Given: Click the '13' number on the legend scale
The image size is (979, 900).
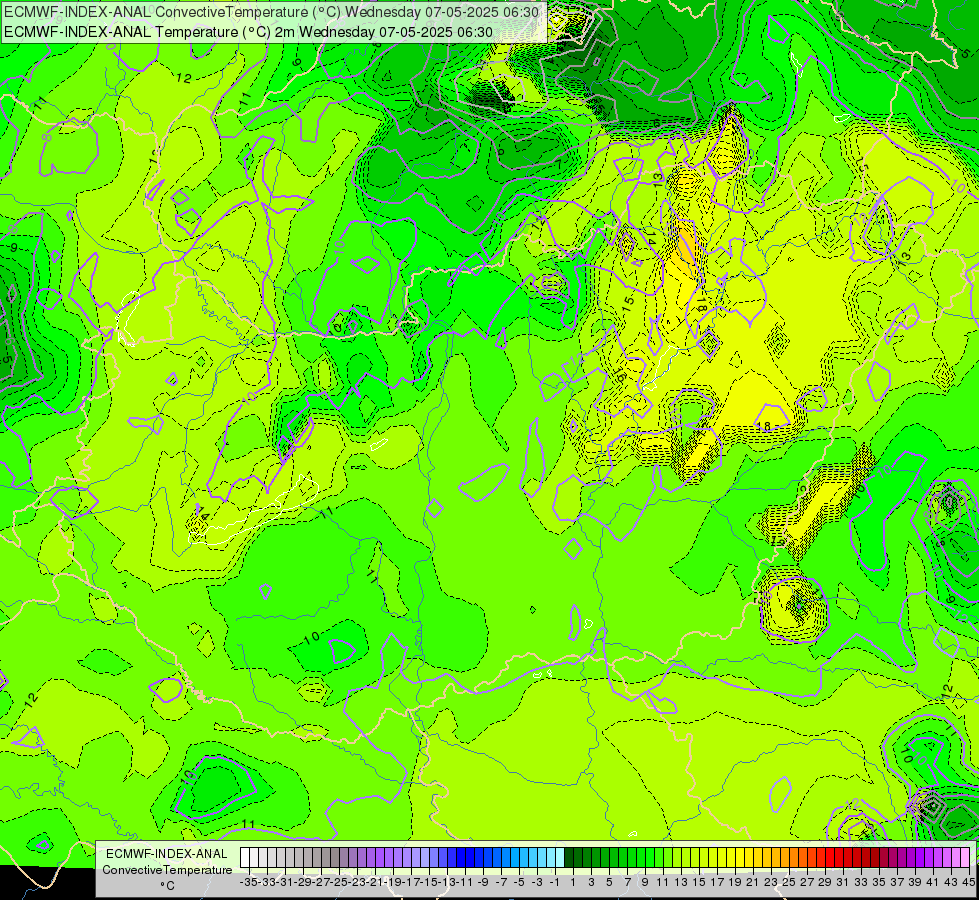Looking at the screenshot, I should (x=681, y=882).
